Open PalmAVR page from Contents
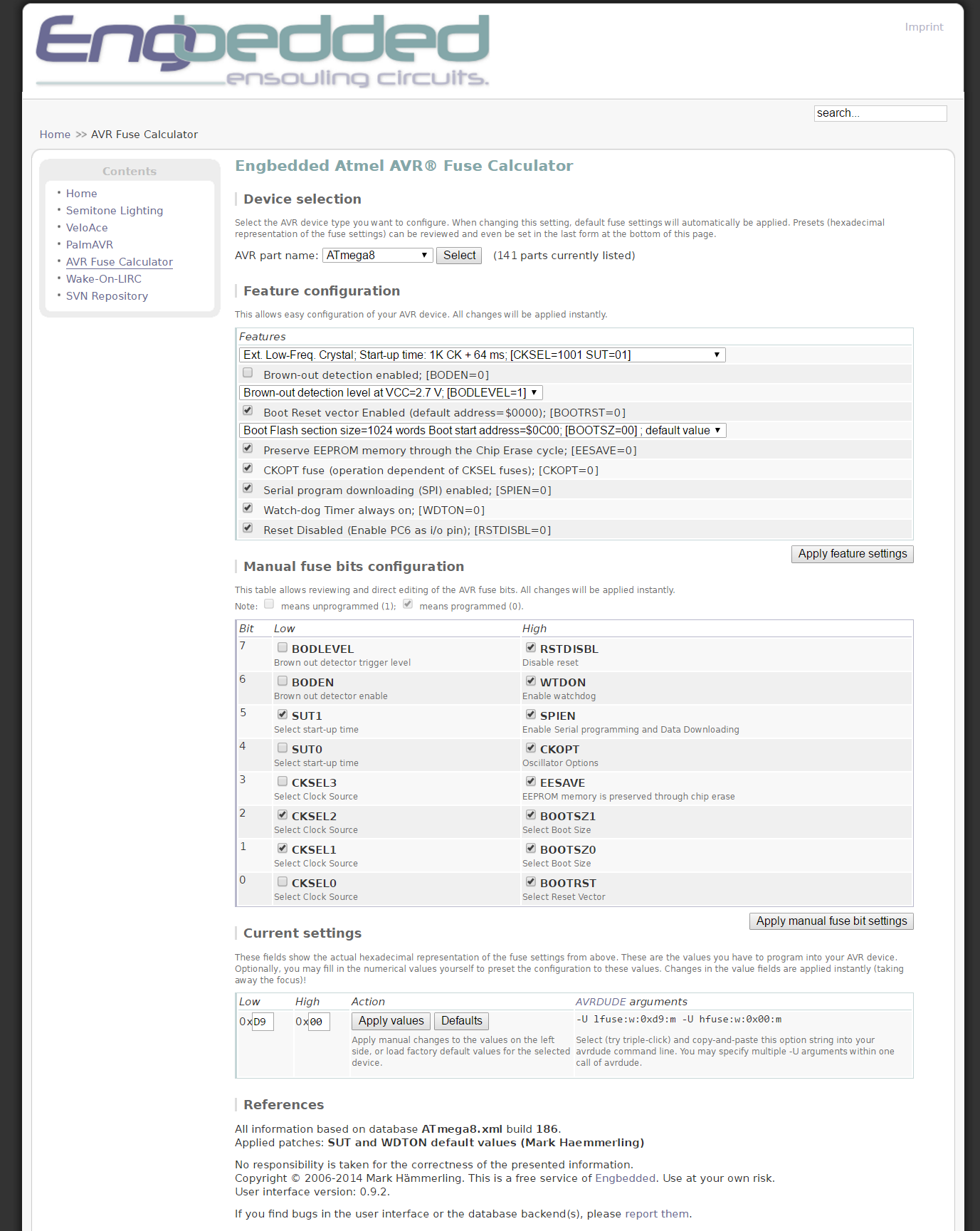 (x=90, y=245)
